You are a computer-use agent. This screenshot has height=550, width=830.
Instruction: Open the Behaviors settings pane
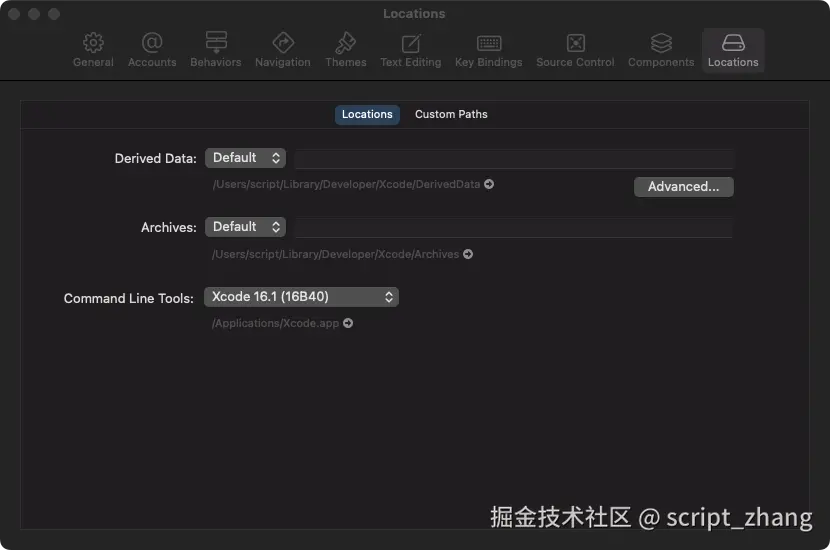pyautogui.click(x=215, y=50)
